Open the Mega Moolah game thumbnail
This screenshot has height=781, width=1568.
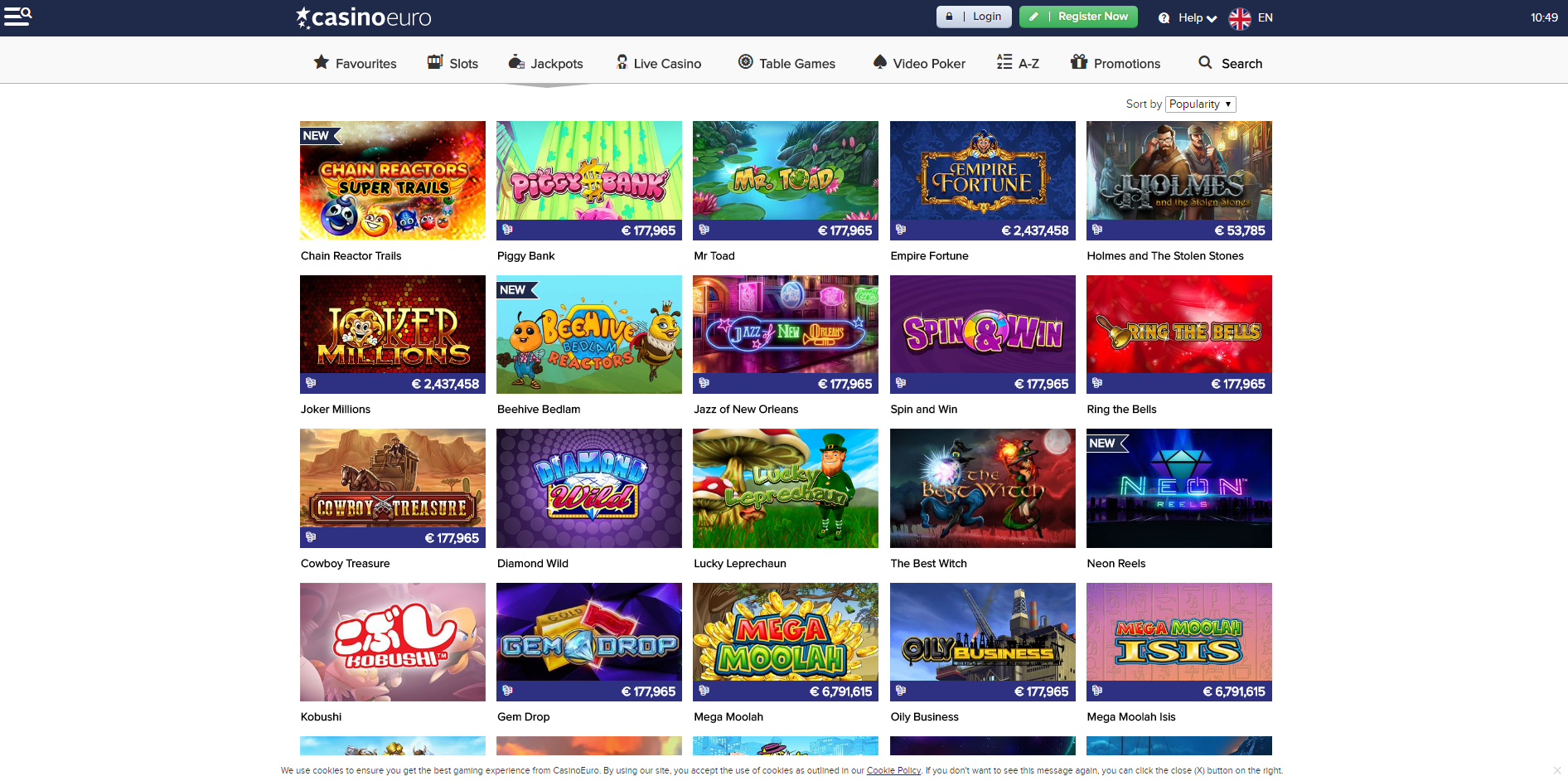click(x=785, y=642)
